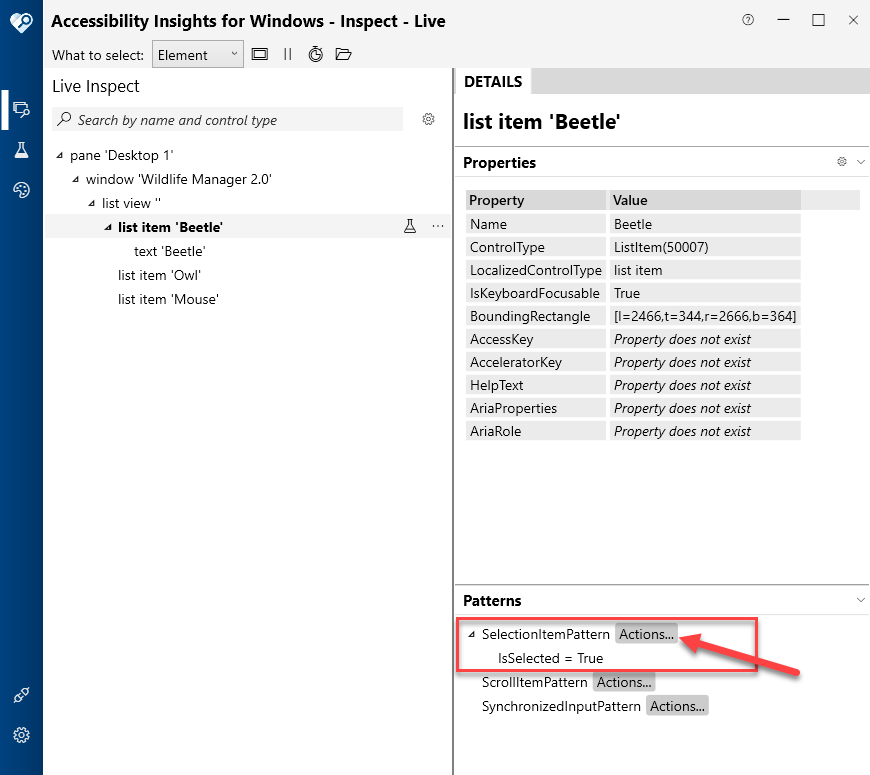
Task: Select IsKeyboardFocusable value True
Action: pyautogui.click(x=705, y=293)
